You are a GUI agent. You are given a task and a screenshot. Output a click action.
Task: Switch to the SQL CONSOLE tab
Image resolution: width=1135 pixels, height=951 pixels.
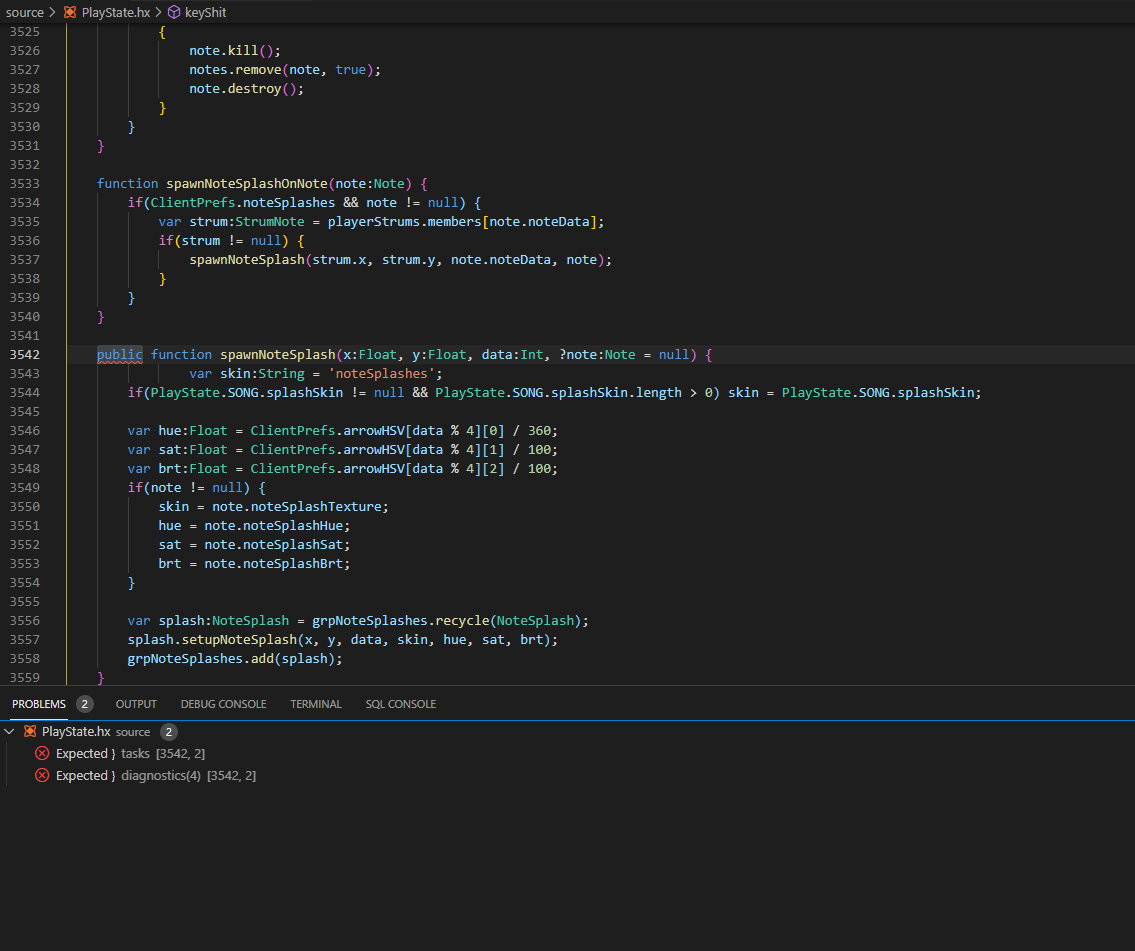pos(400,703)
